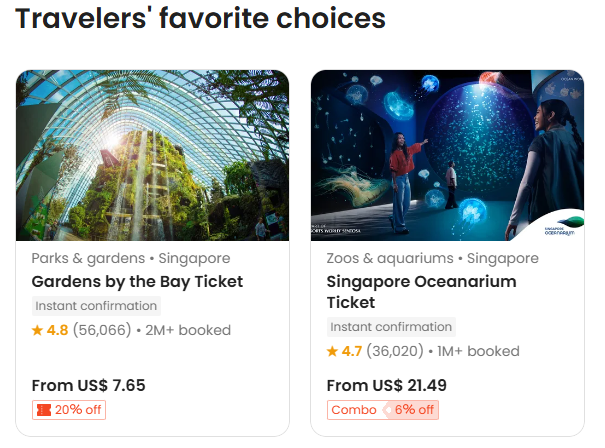Viewport: 605px width, 448px height.
Task: Click the Travelers' favorite choices heading
Action: 200,18
